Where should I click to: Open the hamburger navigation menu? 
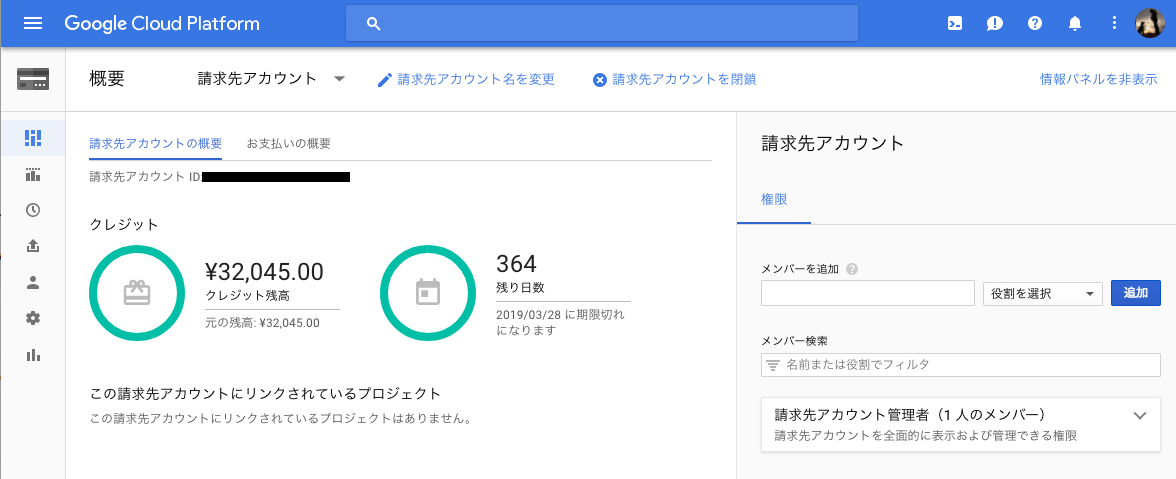click(33, 24)
